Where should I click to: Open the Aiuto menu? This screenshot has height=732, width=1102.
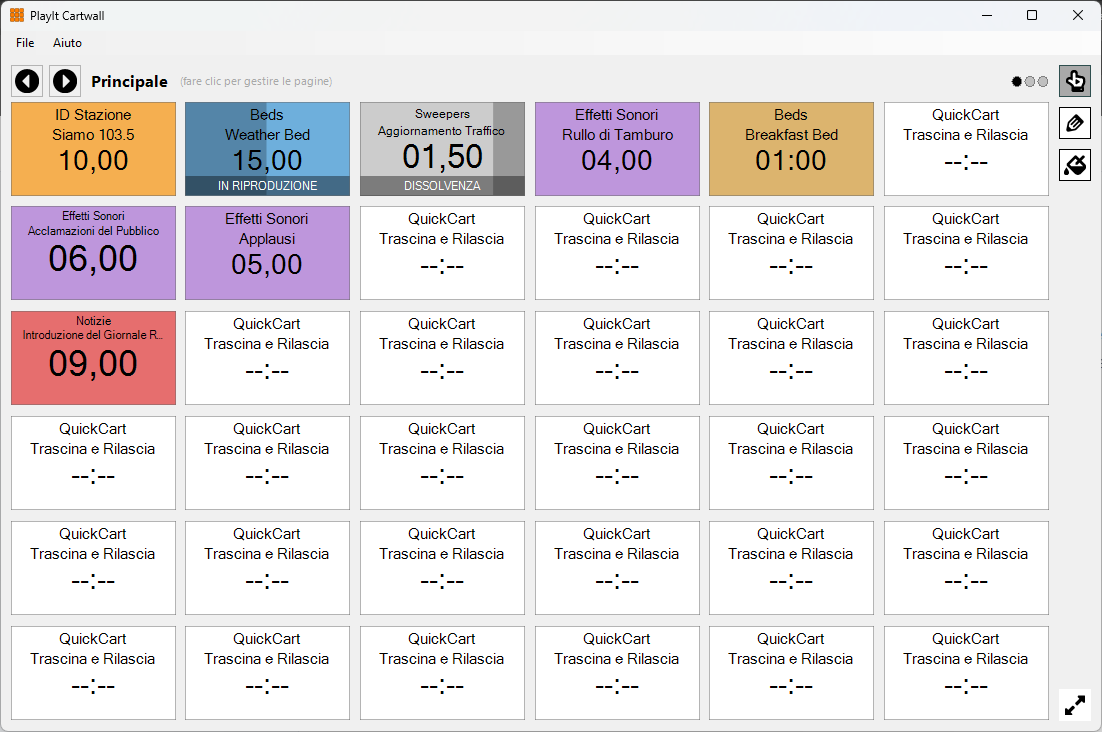pyautogui.click(x=67, y=43)
